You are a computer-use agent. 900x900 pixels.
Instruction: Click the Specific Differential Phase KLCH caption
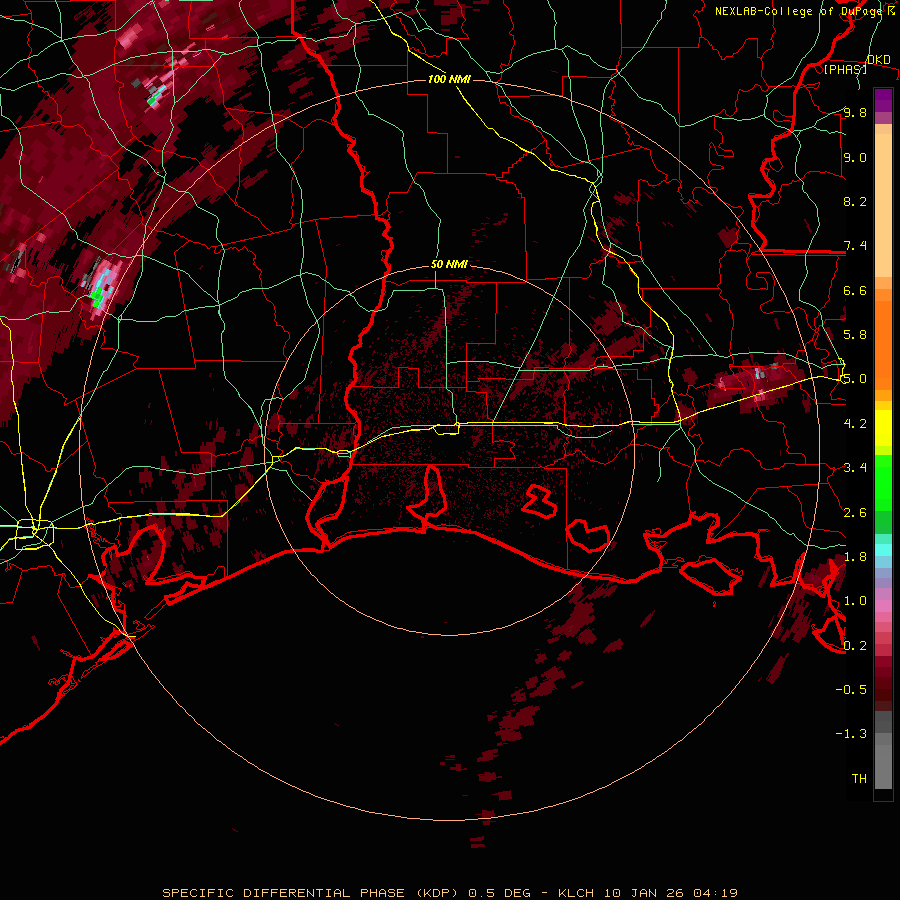tap(450, 893)
